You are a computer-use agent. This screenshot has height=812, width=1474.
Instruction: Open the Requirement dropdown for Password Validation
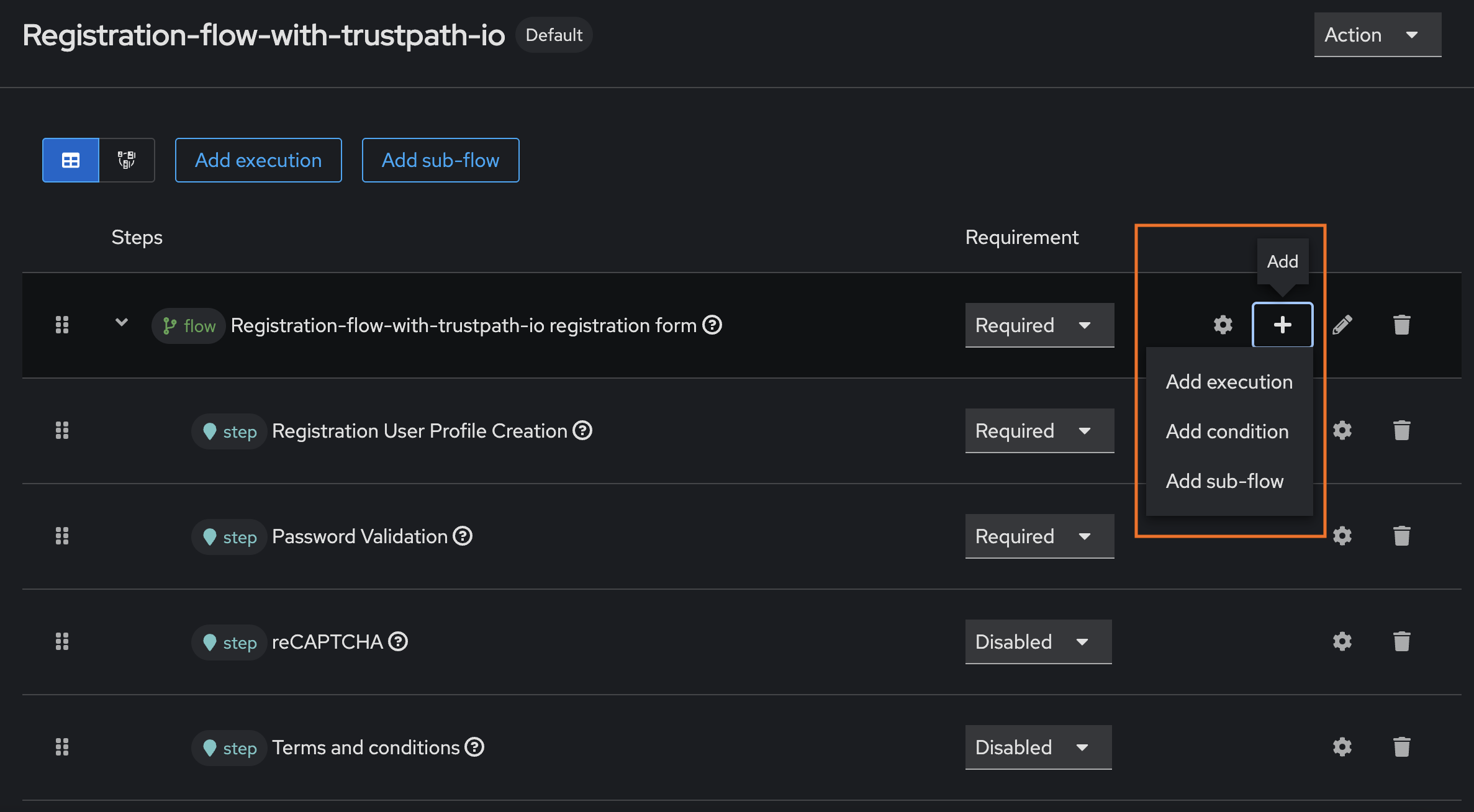tap(1039, 536)
